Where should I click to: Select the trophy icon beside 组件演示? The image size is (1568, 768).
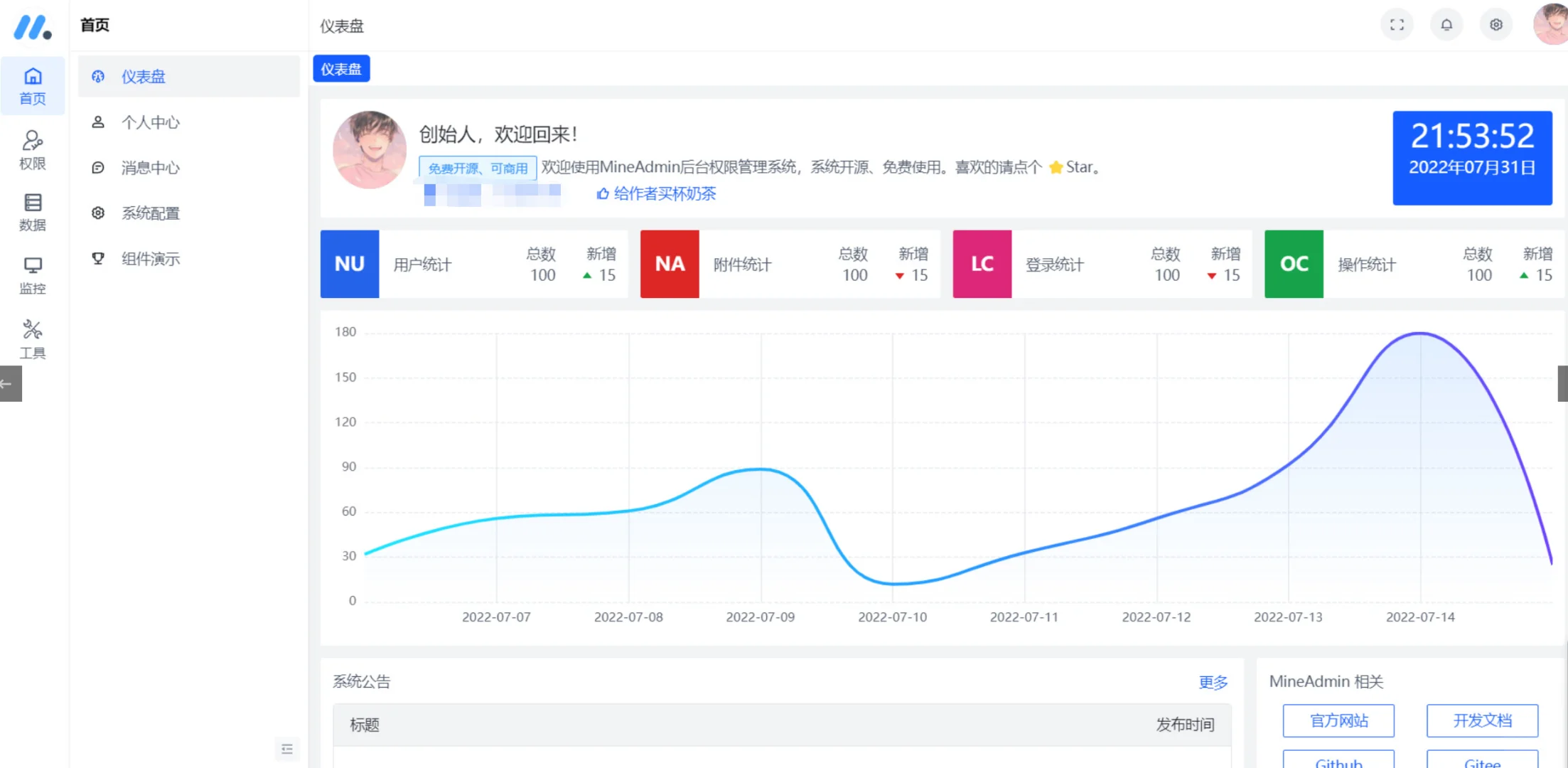98,258
